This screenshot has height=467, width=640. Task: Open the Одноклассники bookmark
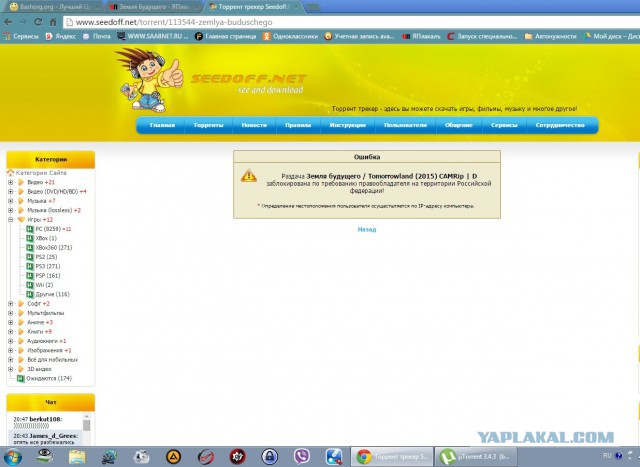click(x=290, y=36)
